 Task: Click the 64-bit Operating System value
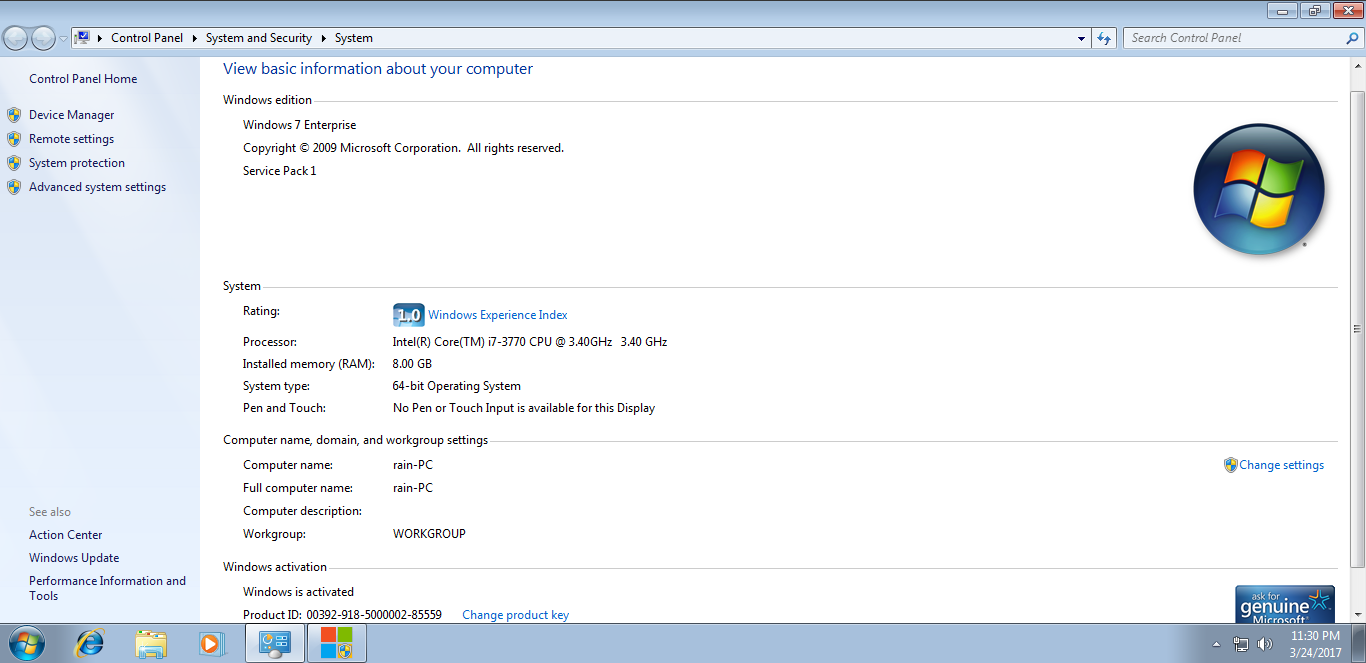click(x=457, y=386)
